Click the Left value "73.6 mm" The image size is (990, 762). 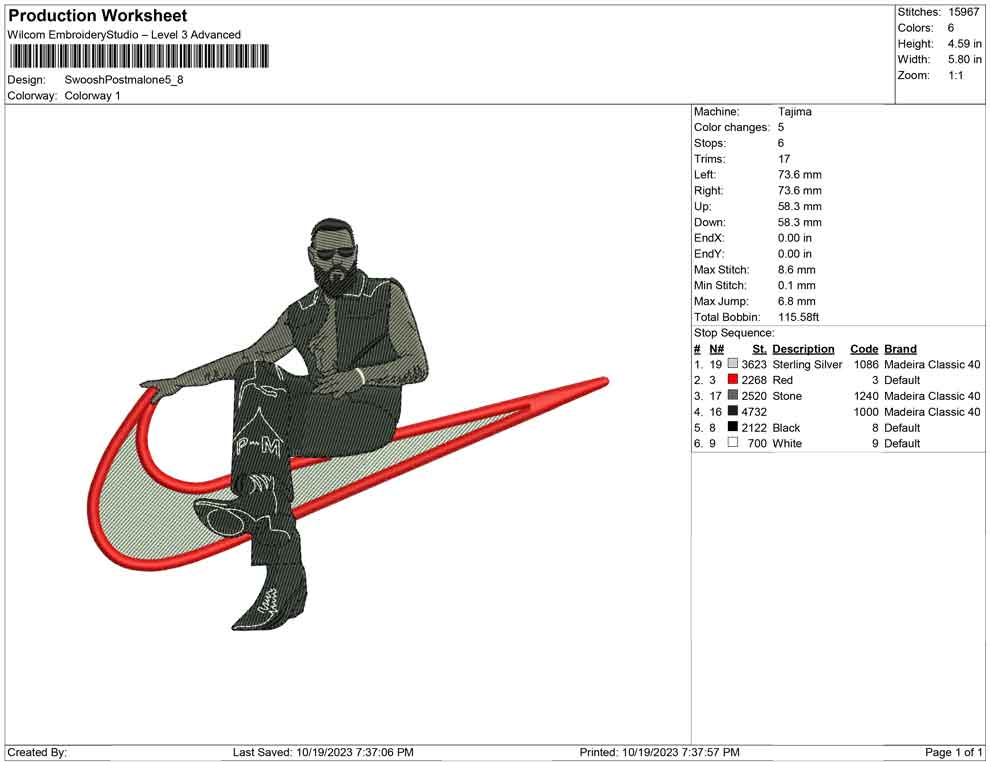click(x=799, y=174)
